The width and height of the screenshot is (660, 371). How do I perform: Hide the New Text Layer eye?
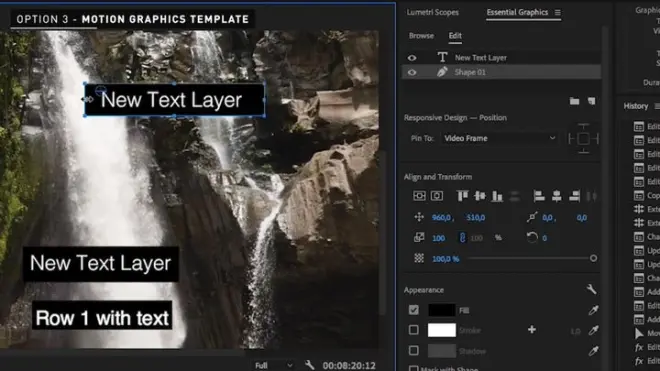point(412,58)
